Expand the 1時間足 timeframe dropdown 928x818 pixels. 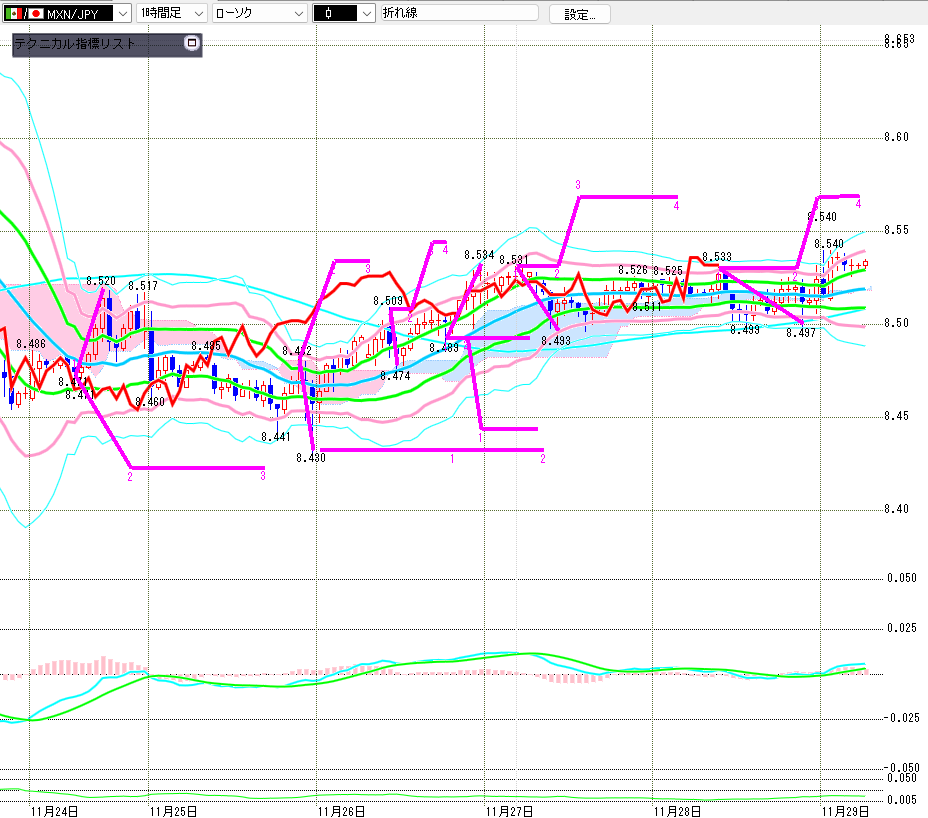pyautogui.click(x=197, y=13)
